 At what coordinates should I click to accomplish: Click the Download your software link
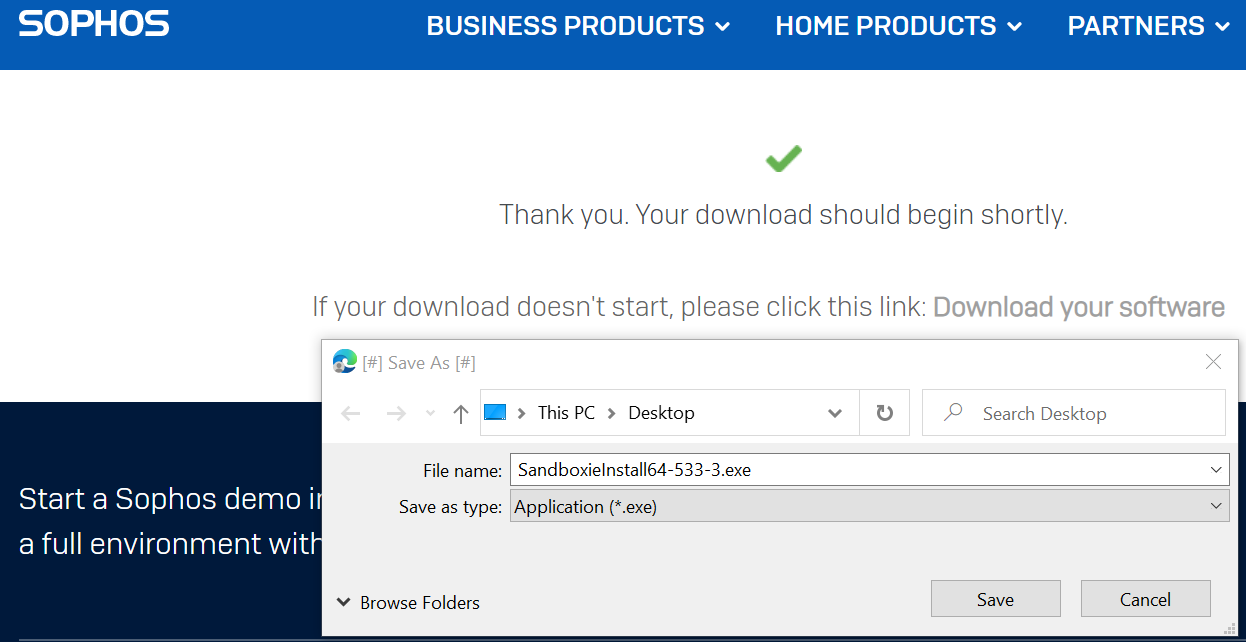click(x=1079, y=307)
